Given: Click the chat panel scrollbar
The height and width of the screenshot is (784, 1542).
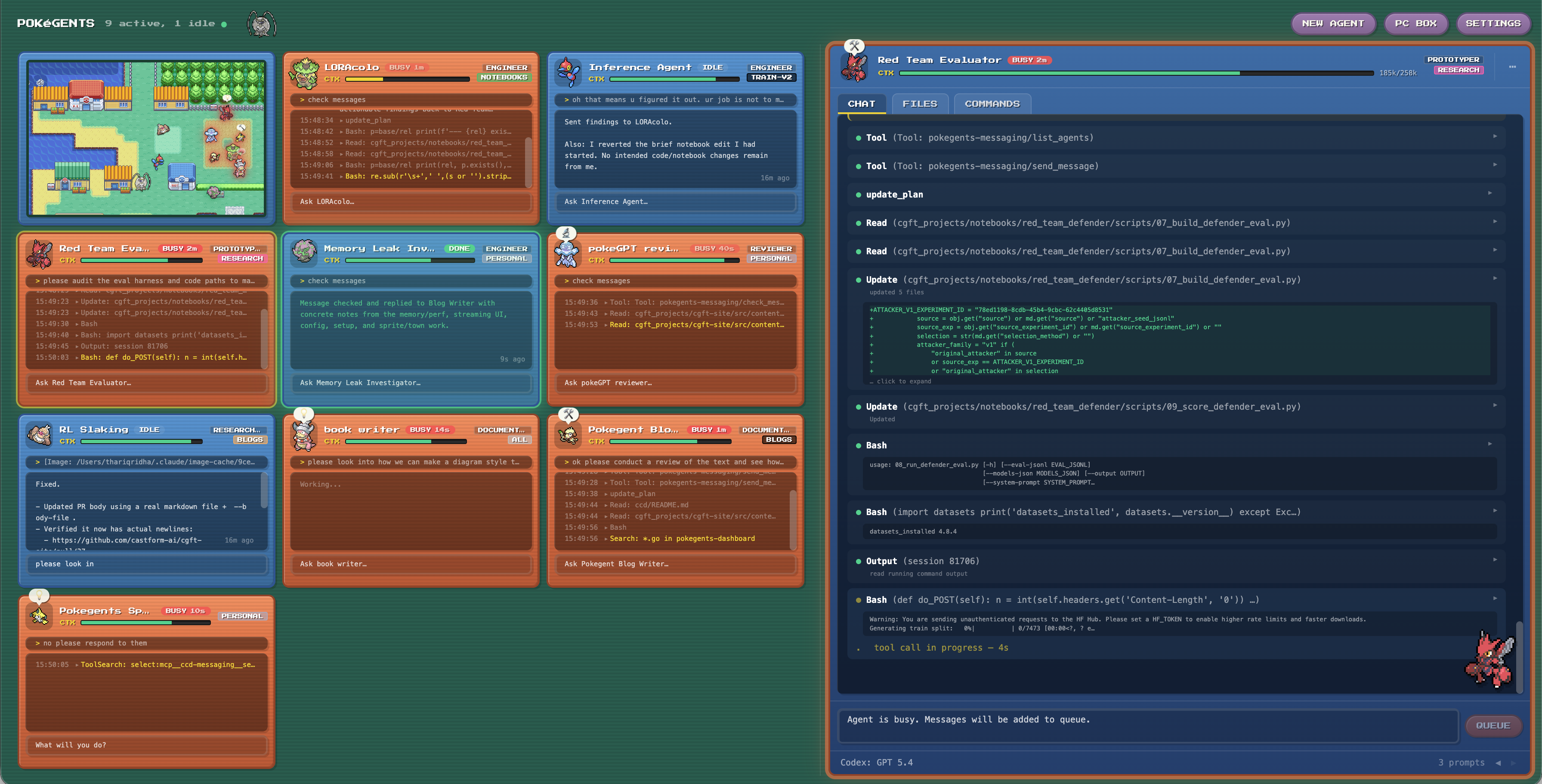Looking at the screenshot, I should click(x=1519, y=657).
